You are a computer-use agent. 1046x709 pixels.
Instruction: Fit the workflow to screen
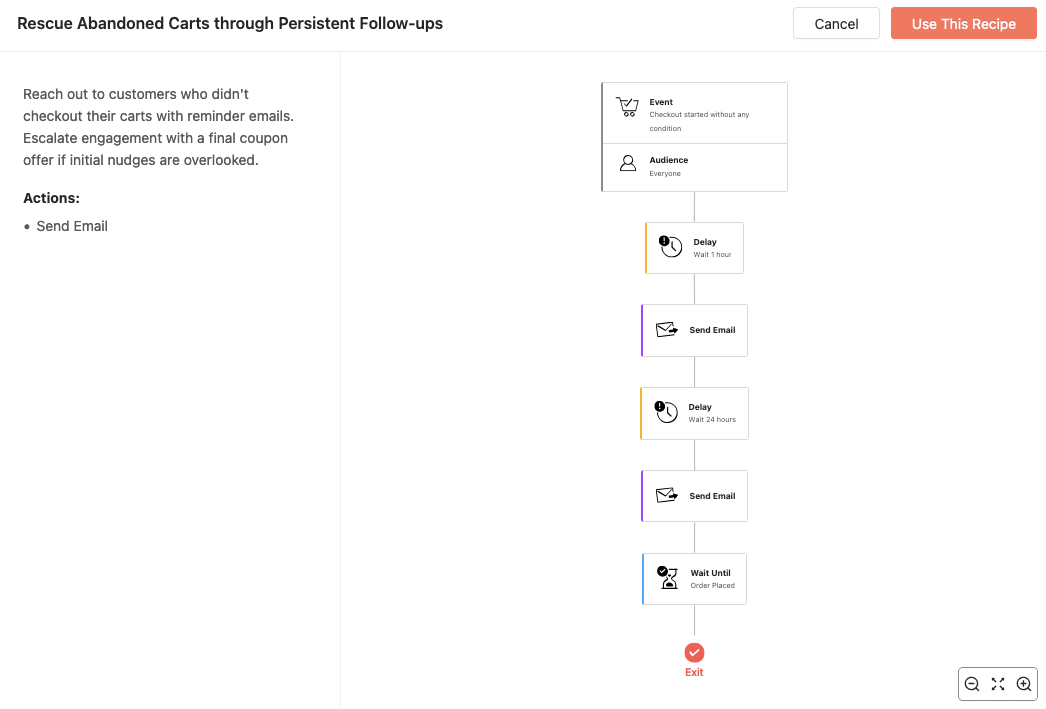998,684
